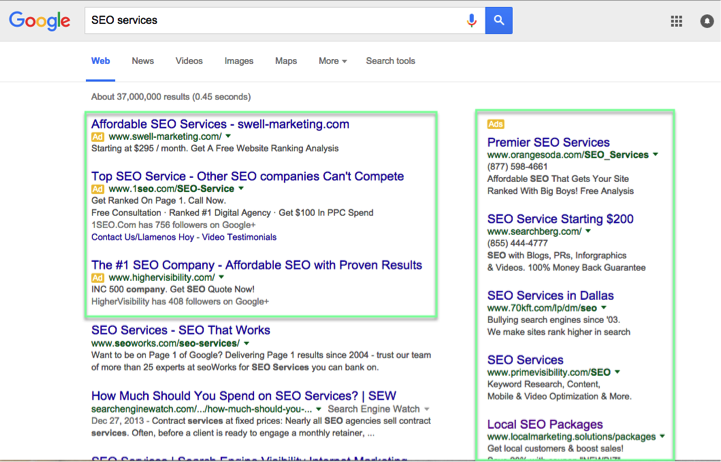
Task: Click the yellow Ads label in sidebar
Action: click(x=496, y=124)
